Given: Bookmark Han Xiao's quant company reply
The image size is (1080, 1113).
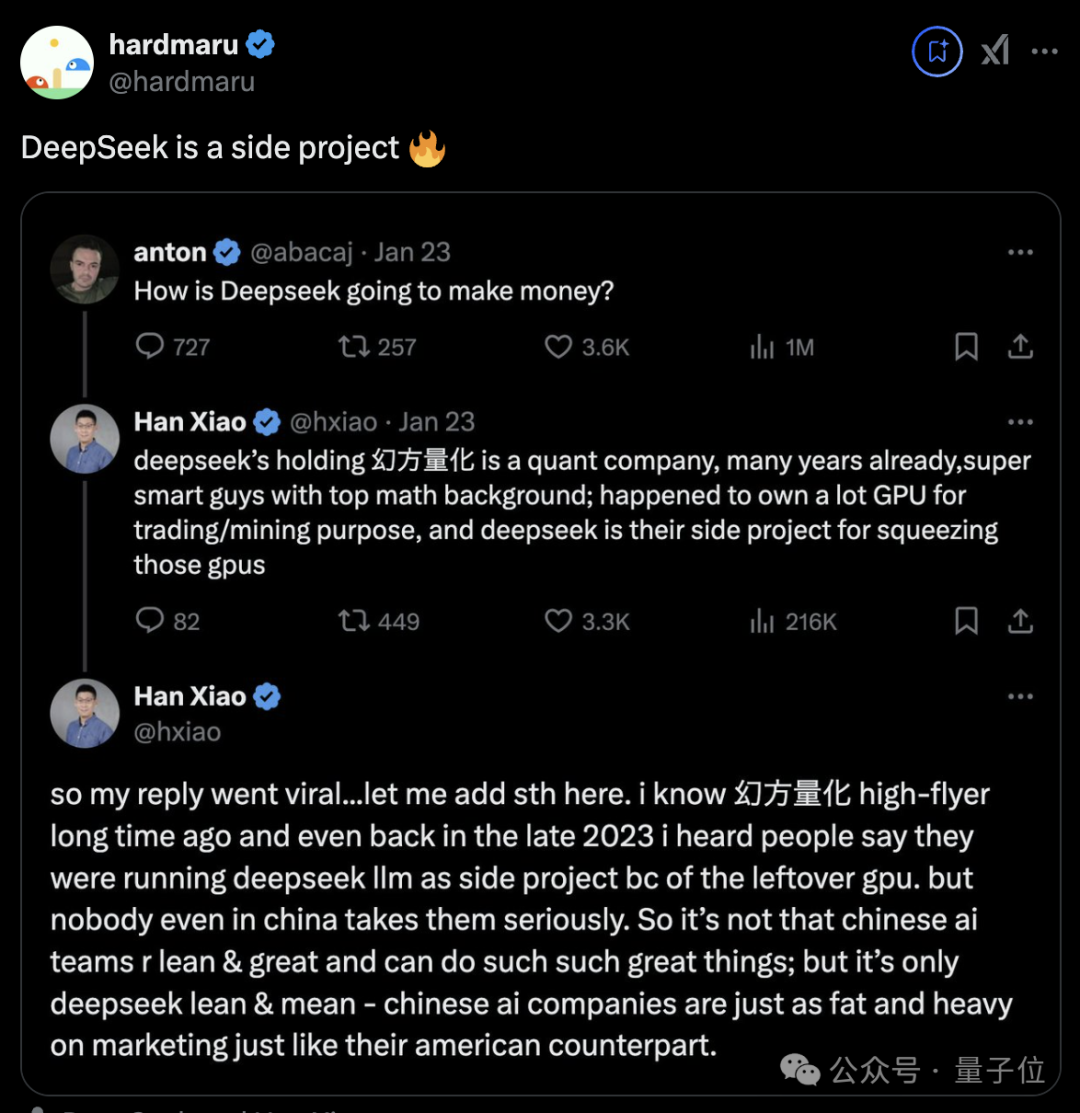Looking at the screenshot, I should 966,621.
